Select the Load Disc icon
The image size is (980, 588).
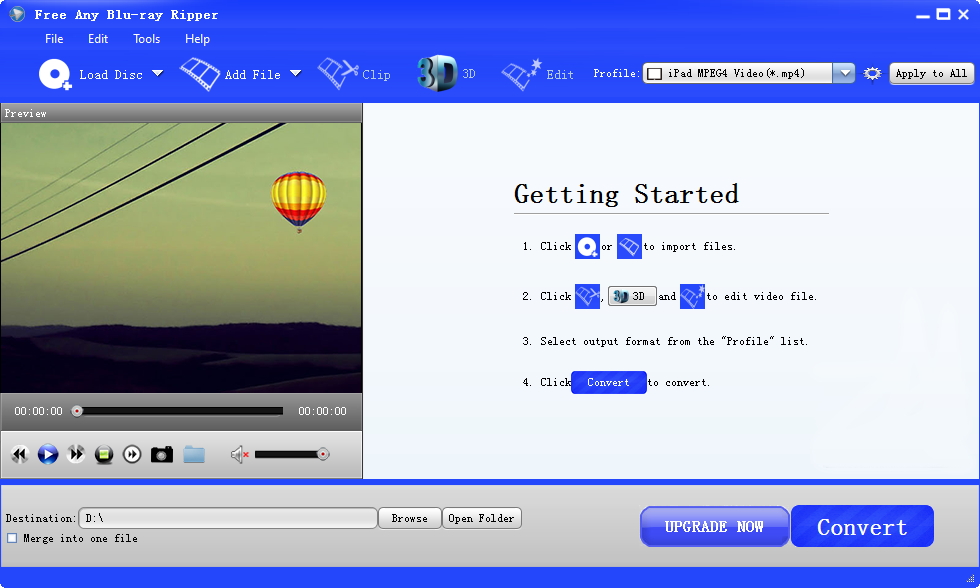click(x=55, y=73)
